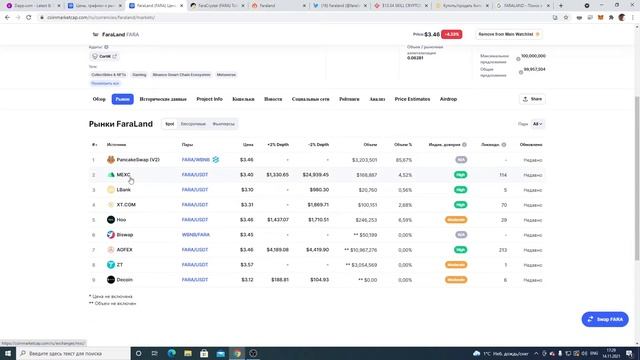Select the Фьючерсы (futures) market filter

pyautogui.click(x=223, y=124)
